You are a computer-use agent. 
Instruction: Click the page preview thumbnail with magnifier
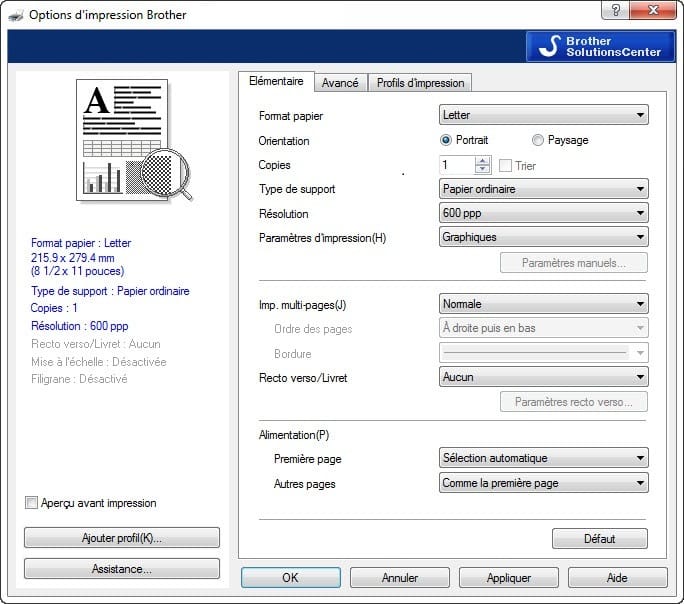pyautogui.click(x=133, y=140)
